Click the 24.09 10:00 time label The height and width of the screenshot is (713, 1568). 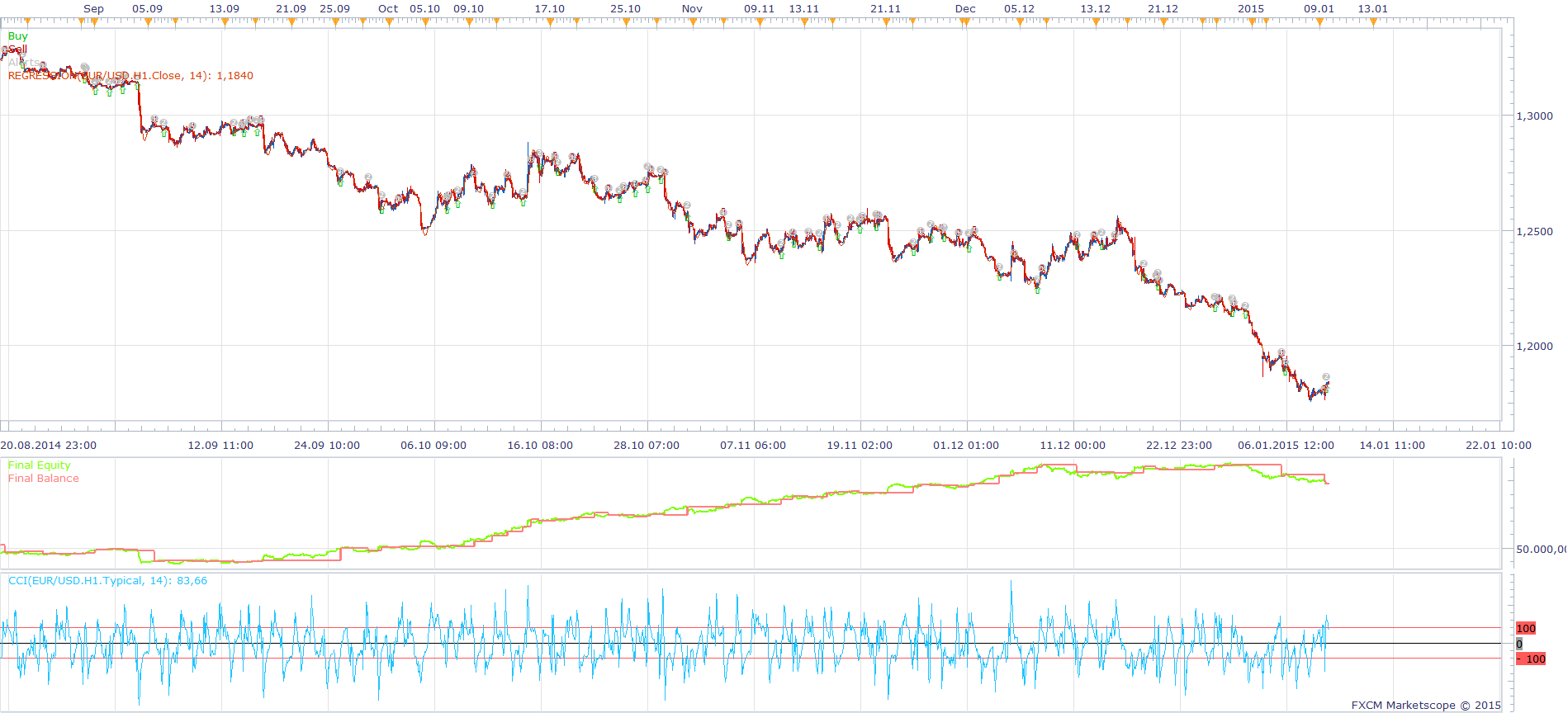click(x=327, y=446)
